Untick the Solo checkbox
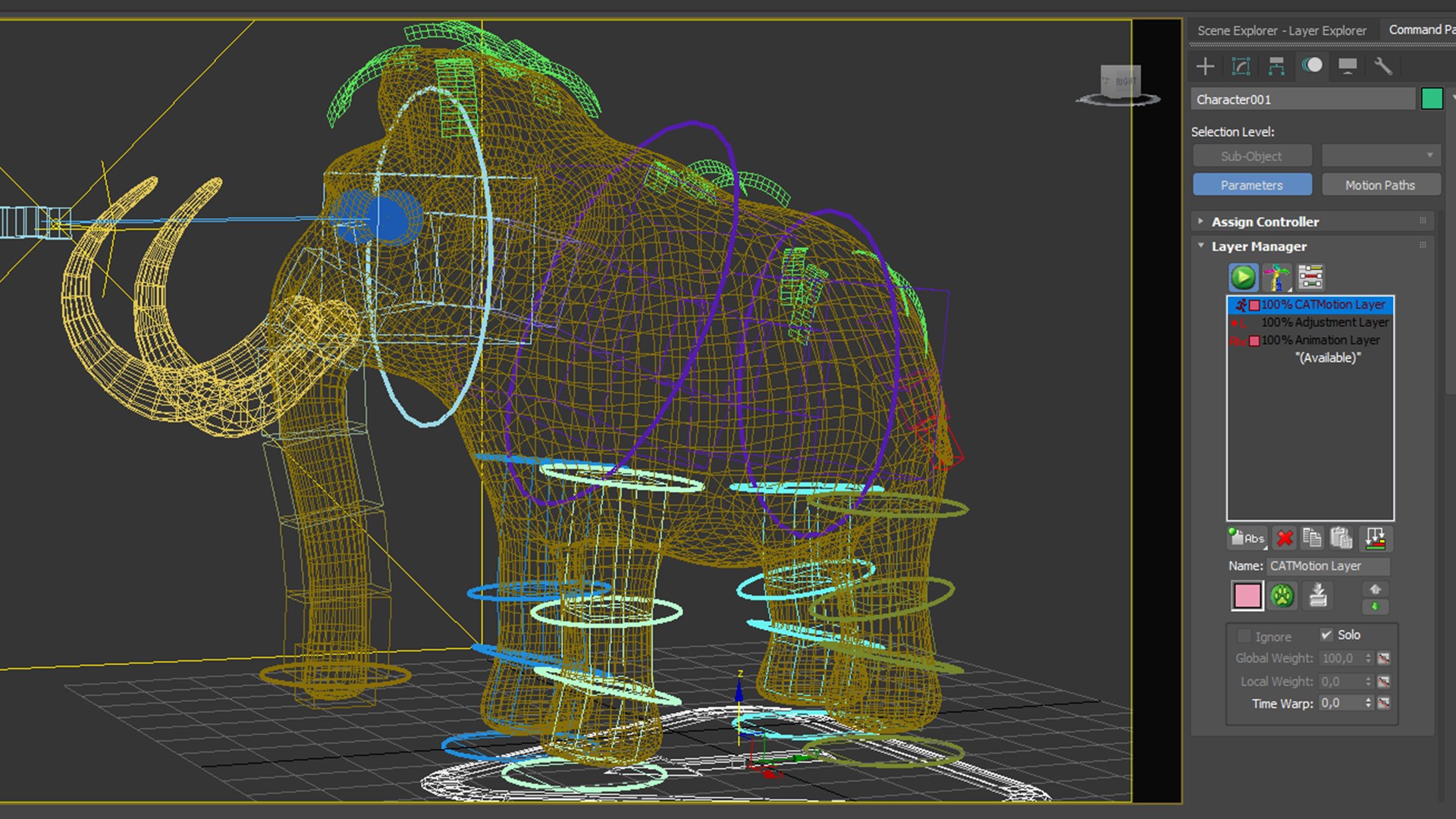This screenshot has width=1456, height=819. 1326,635
